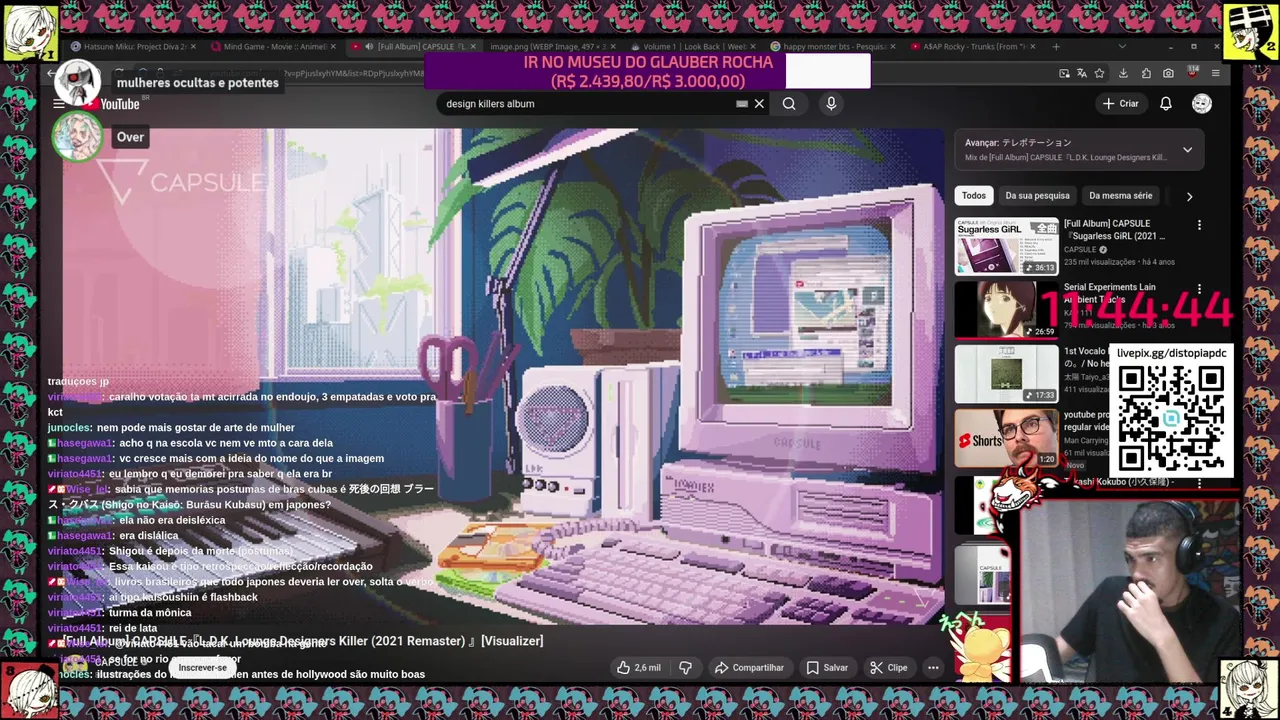Image resolution: width=1280 pixels, height=720 pixels.
Task: Open more actions under the video
Action: [x=933, y=667]
